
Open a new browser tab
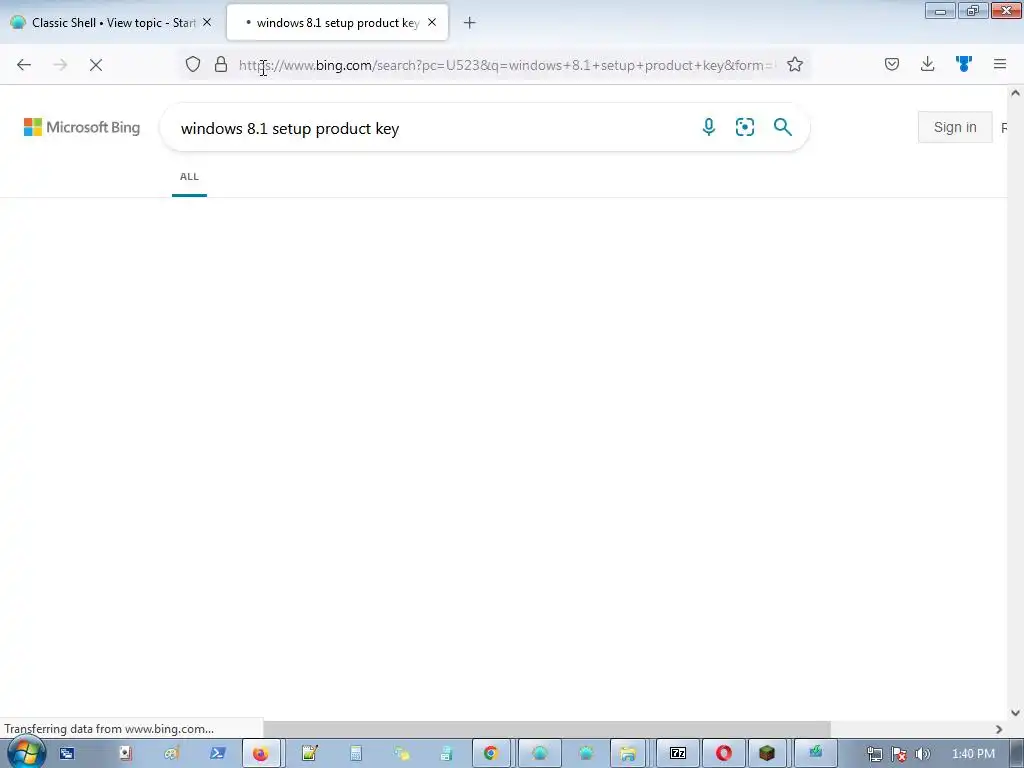coord(470,23)
